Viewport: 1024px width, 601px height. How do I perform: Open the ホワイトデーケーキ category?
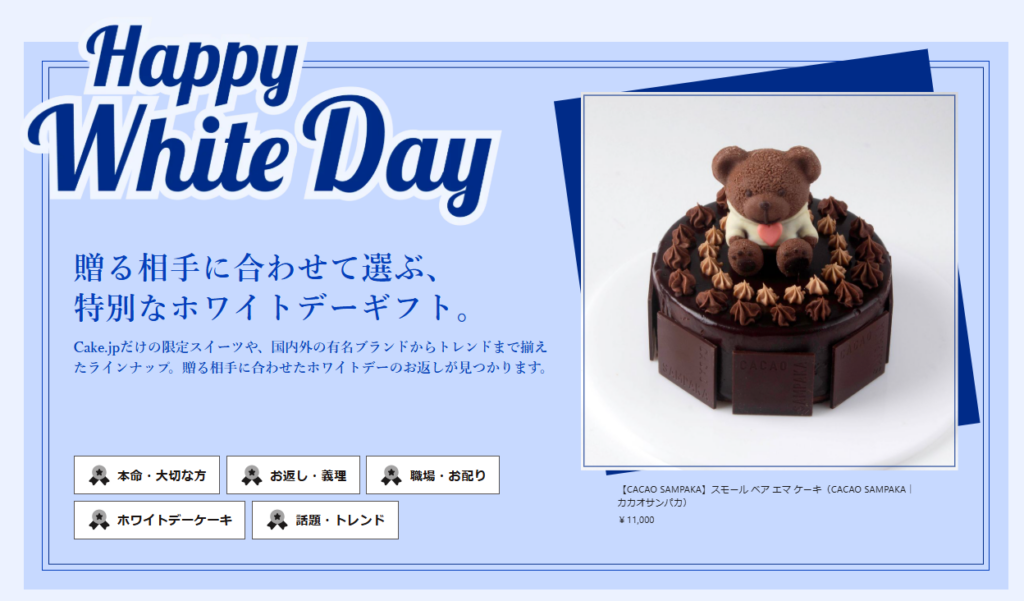159,520
